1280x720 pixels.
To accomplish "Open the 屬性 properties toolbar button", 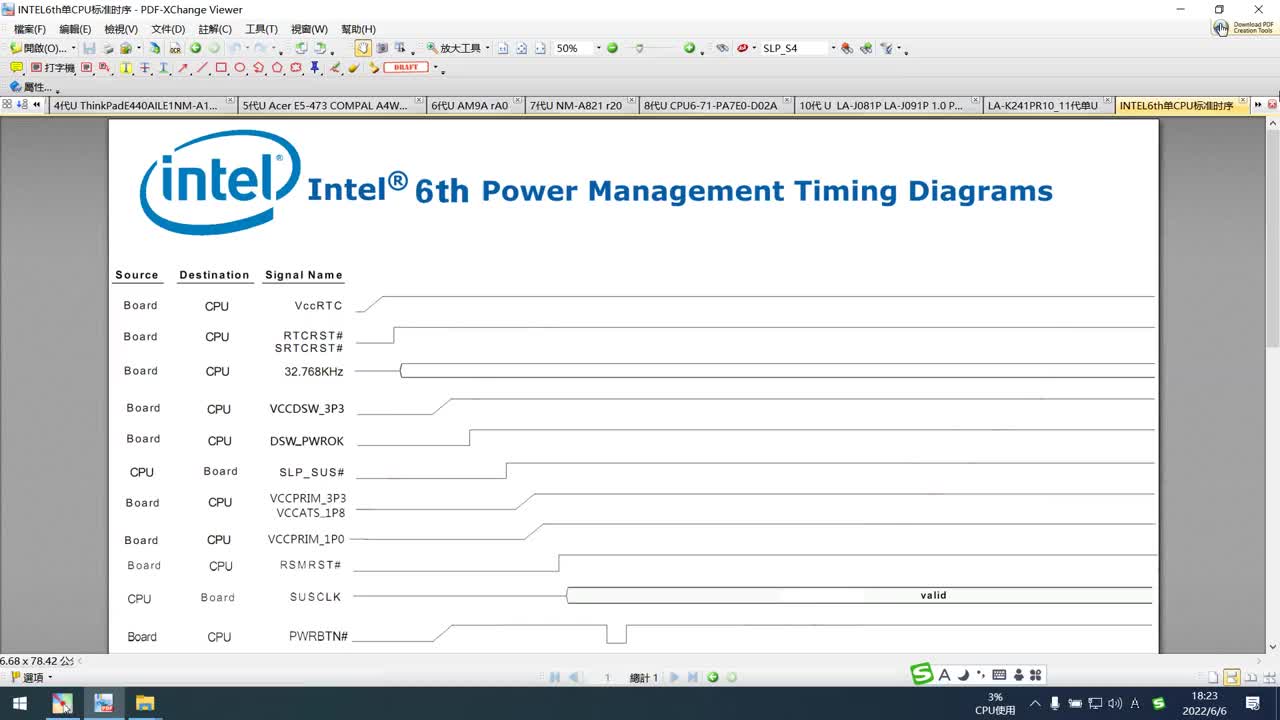I will click(30, 88).
